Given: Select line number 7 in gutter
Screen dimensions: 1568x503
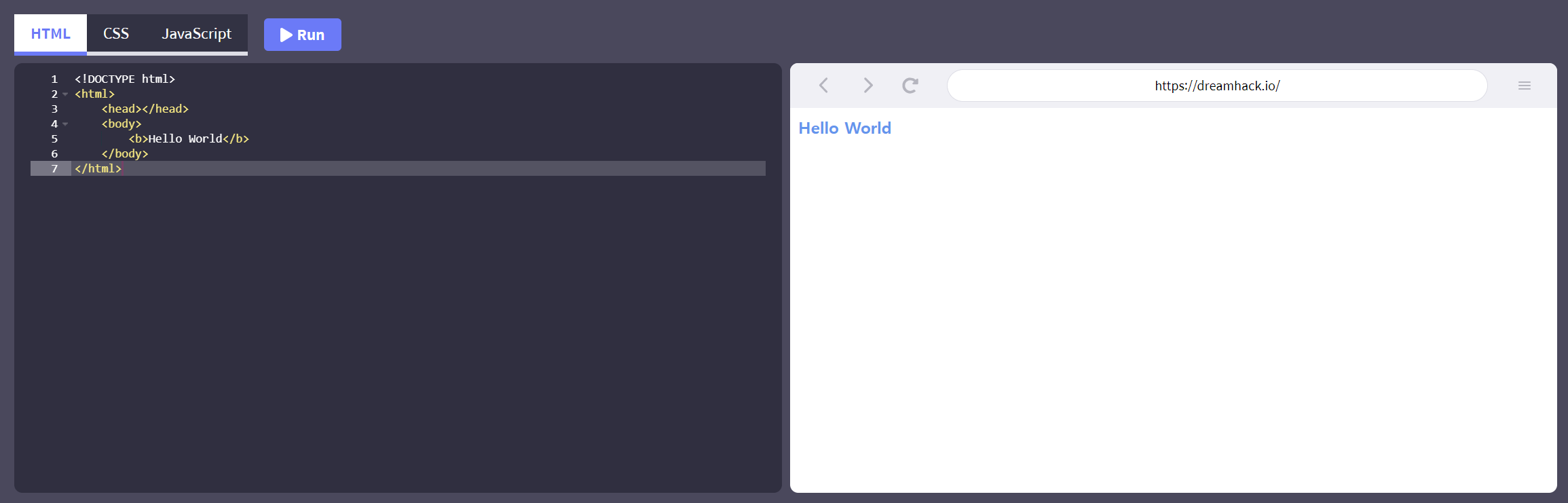Looking at the screenshot, I should tap(54, 169).
